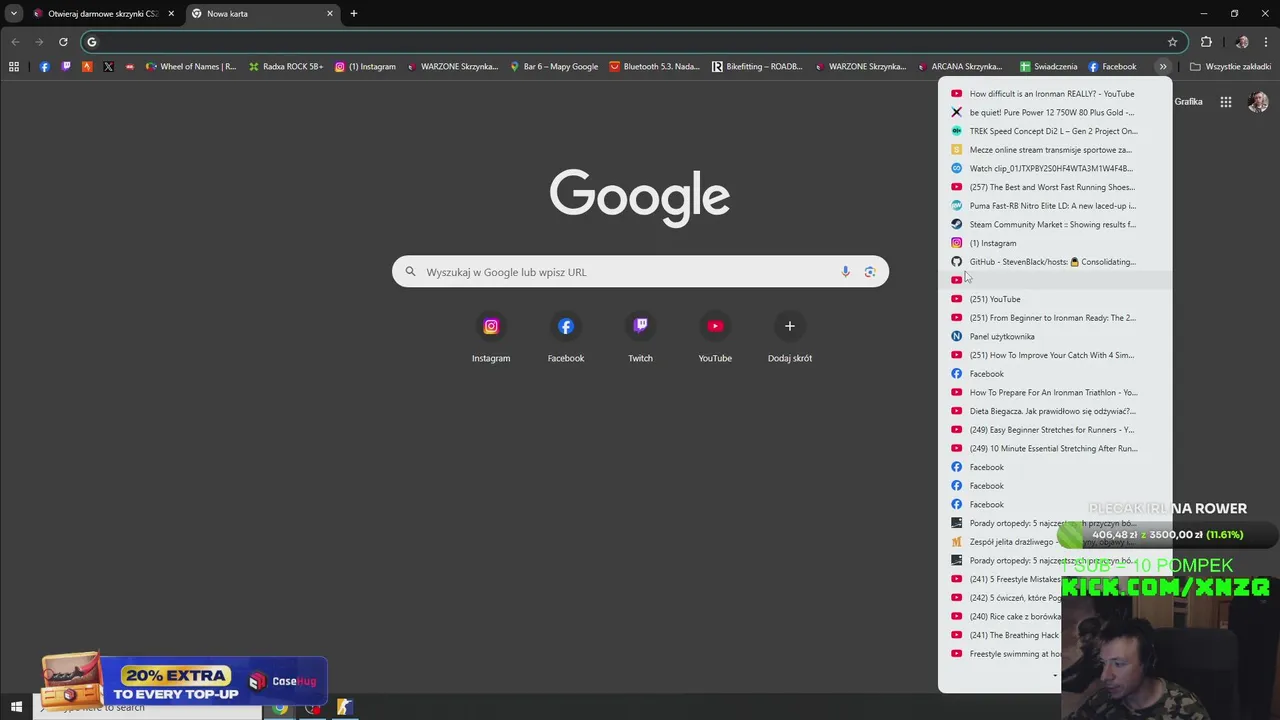
Task: Open the ARCANA Skrzynka bookmark
Action: [x=959, y=67]
